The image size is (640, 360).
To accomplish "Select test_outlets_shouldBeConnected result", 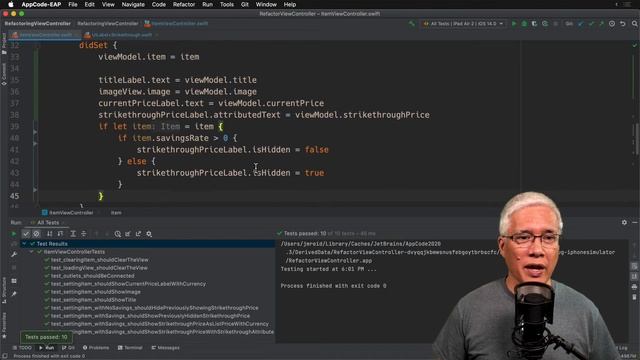I will [92, 276].
